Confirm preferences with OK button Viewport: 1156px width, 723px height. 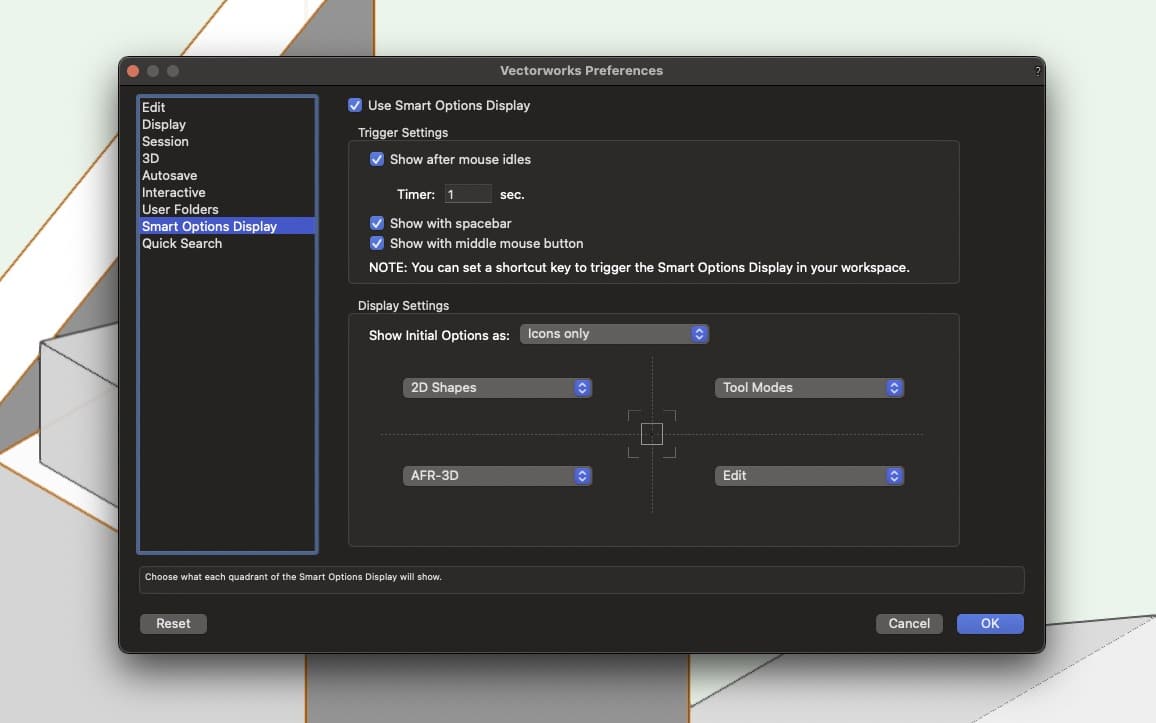pos(990,624)
